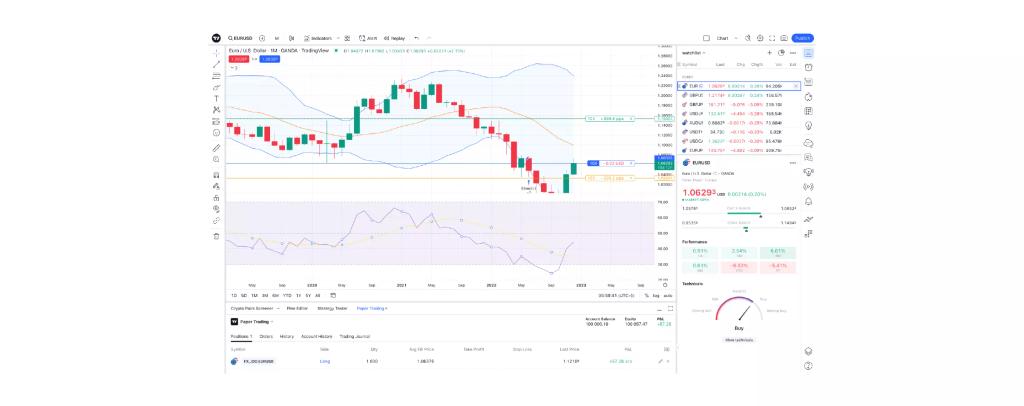Toggle auto scale
1024x406 pixels.
click(667, 296)
